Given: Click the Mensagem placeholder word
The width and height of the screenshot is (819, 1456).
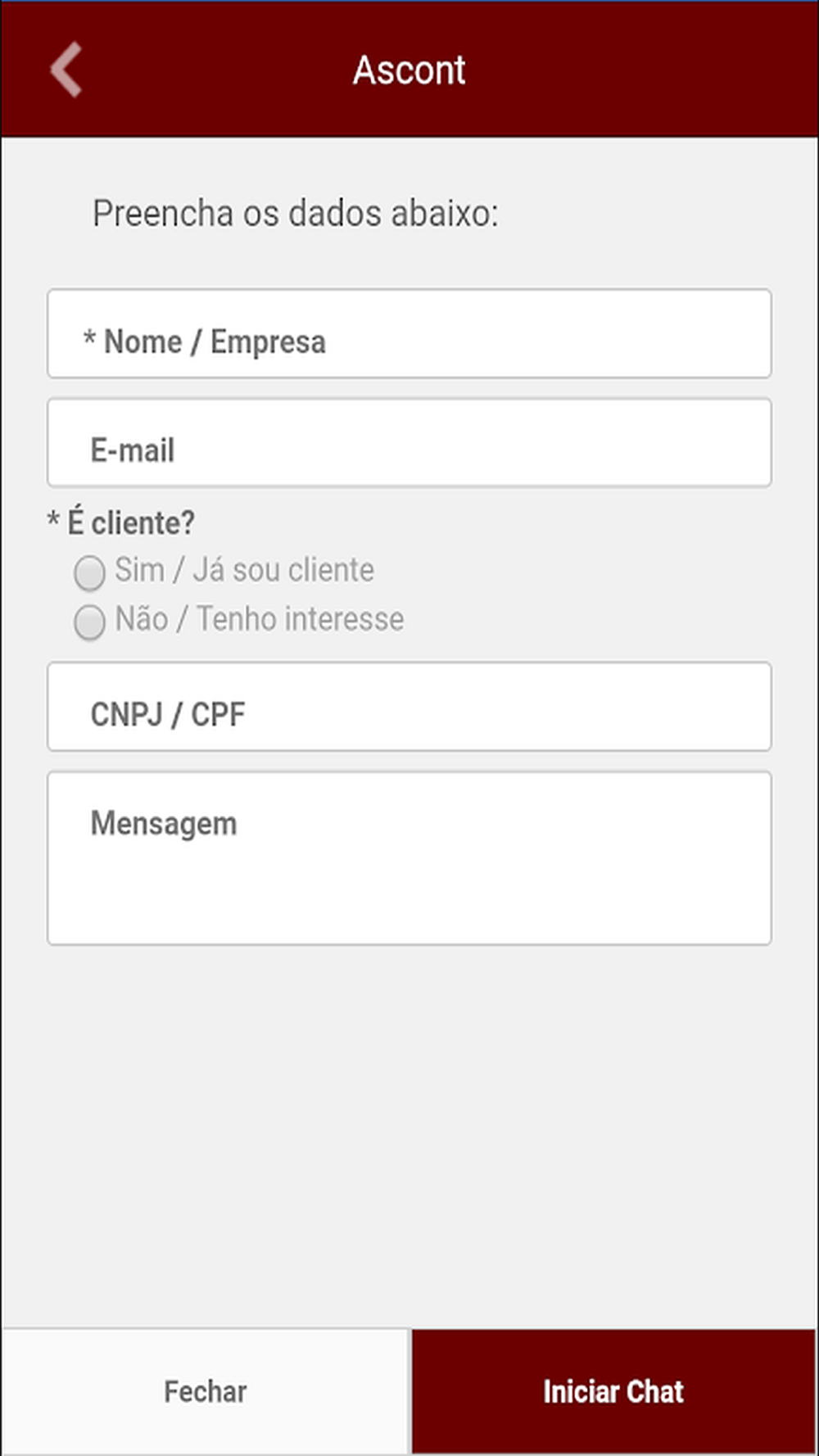Looking at the screenshot, I should (164, 823).
